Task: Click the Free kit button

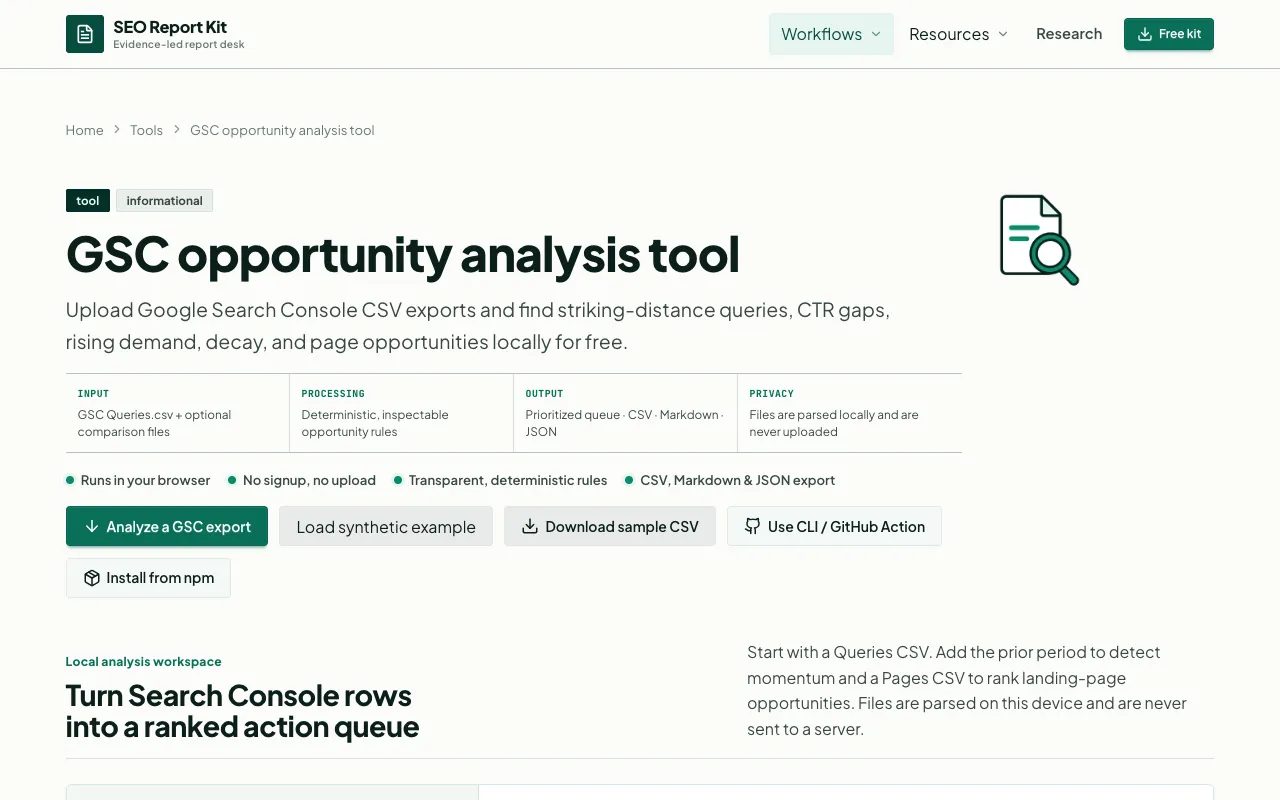Action: [x=1169, y=34]
